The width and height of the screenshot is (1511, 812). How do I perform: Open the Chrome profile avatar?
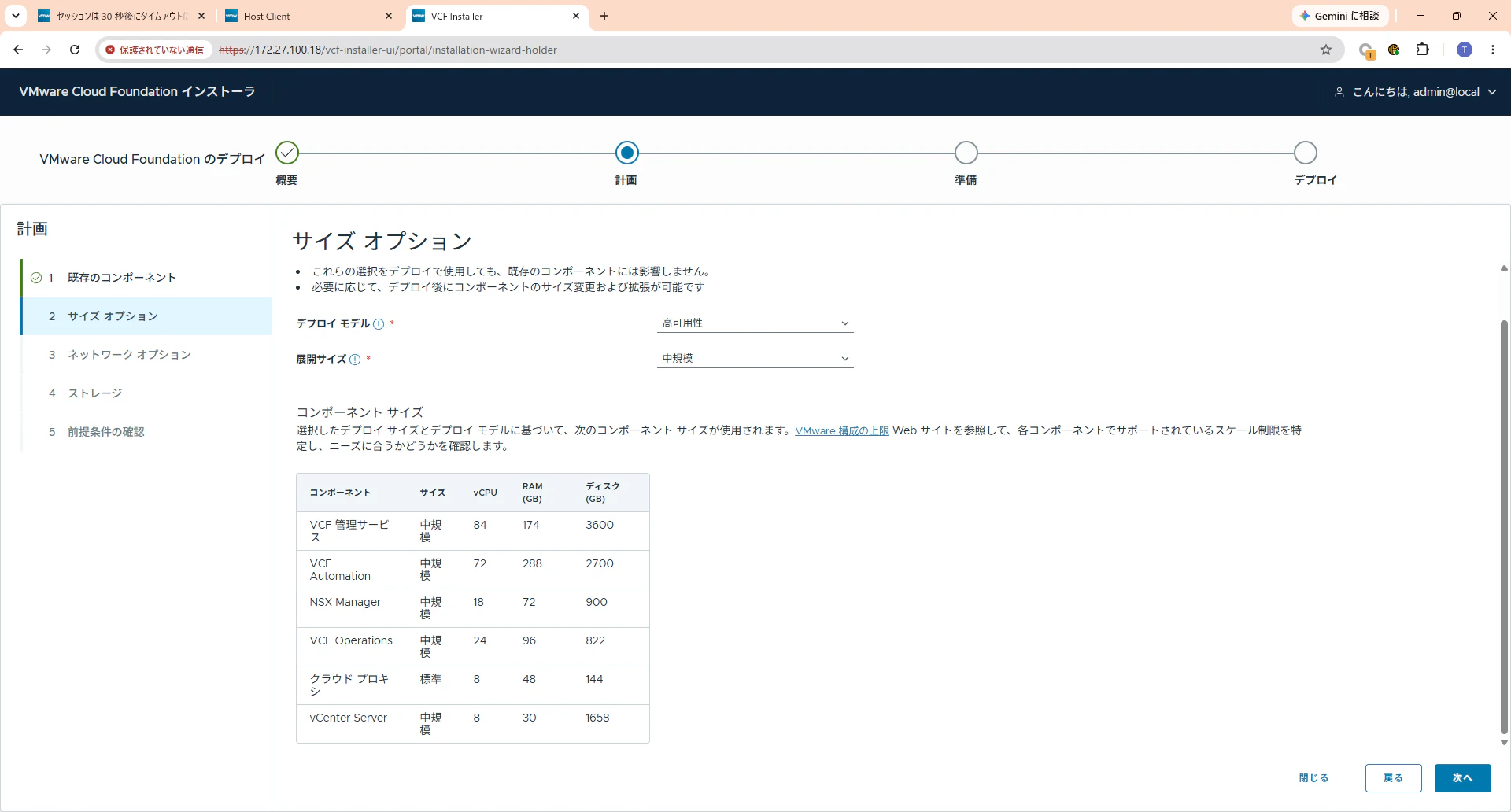pyautogui.click(x=1465, y=50)
